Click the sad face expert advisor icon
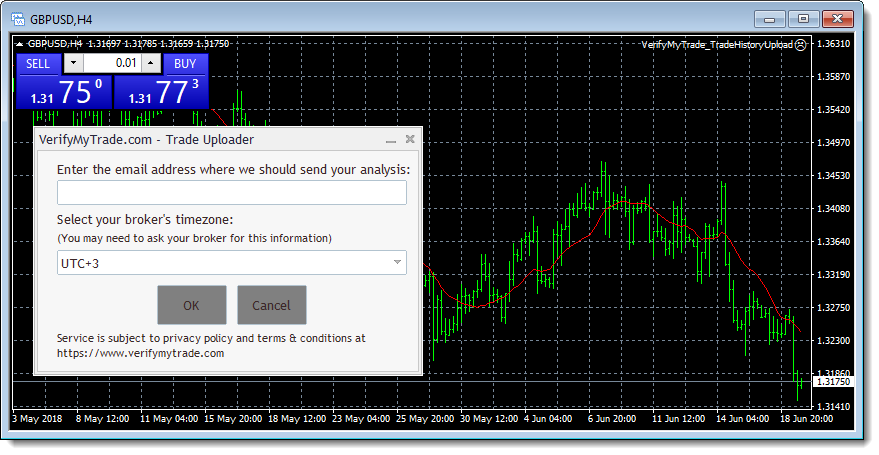The width and height of the screenshot is (879, 455). pyautogui.click(x=801, y=45)
